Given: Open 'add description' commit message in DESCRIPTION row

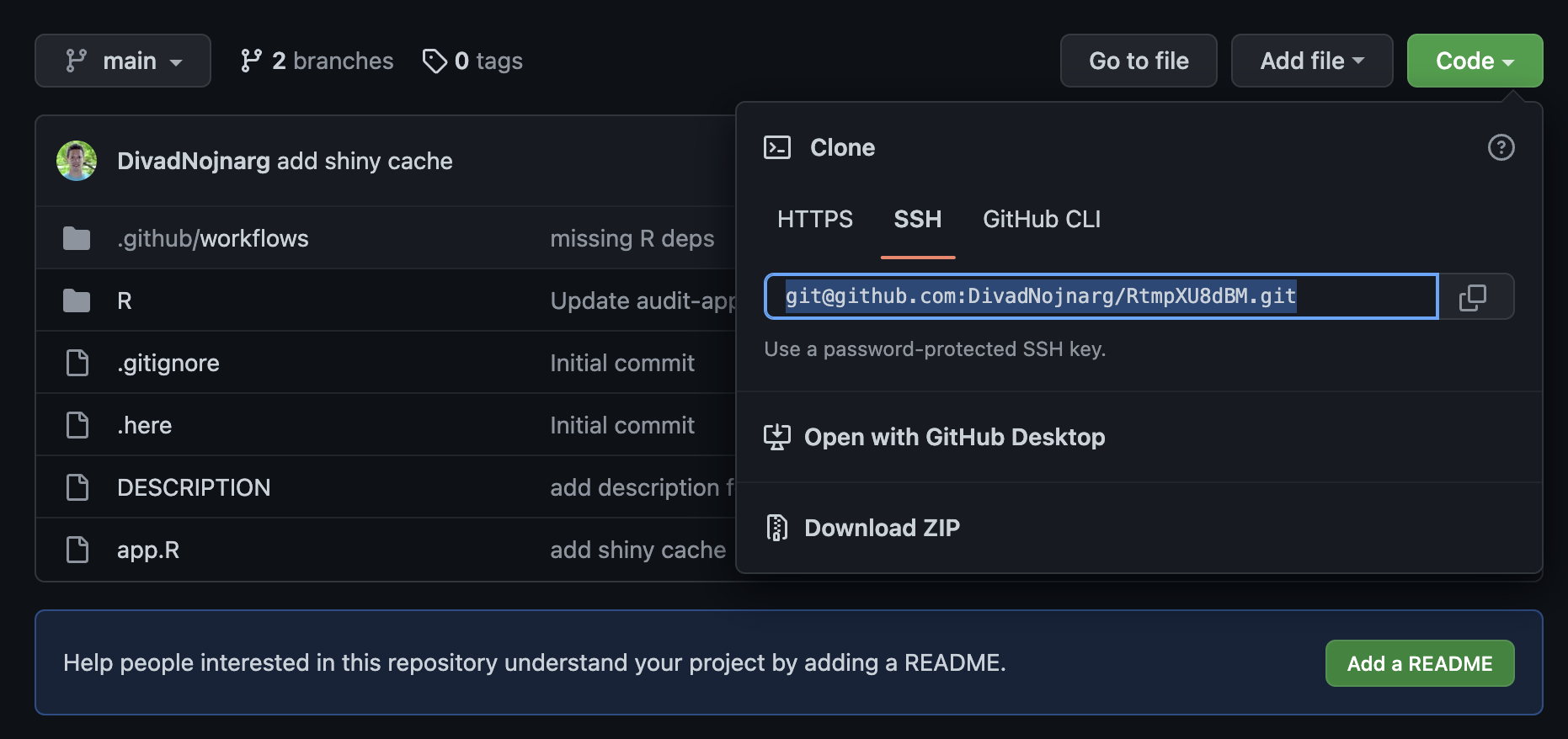Looking at the screenshot, I should (643, 487).
